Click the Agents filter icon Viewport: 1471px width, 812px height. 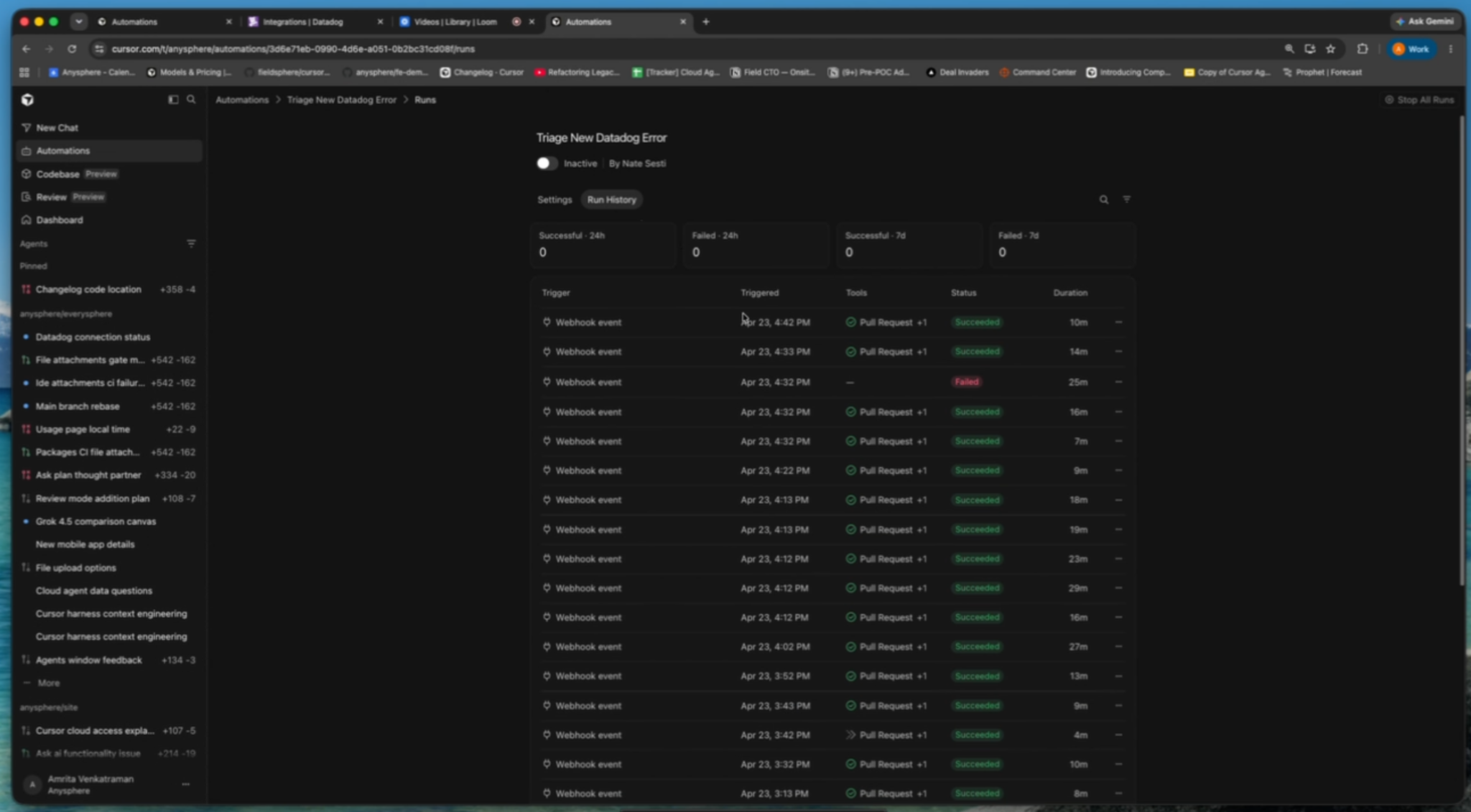(x=191, y=243)
